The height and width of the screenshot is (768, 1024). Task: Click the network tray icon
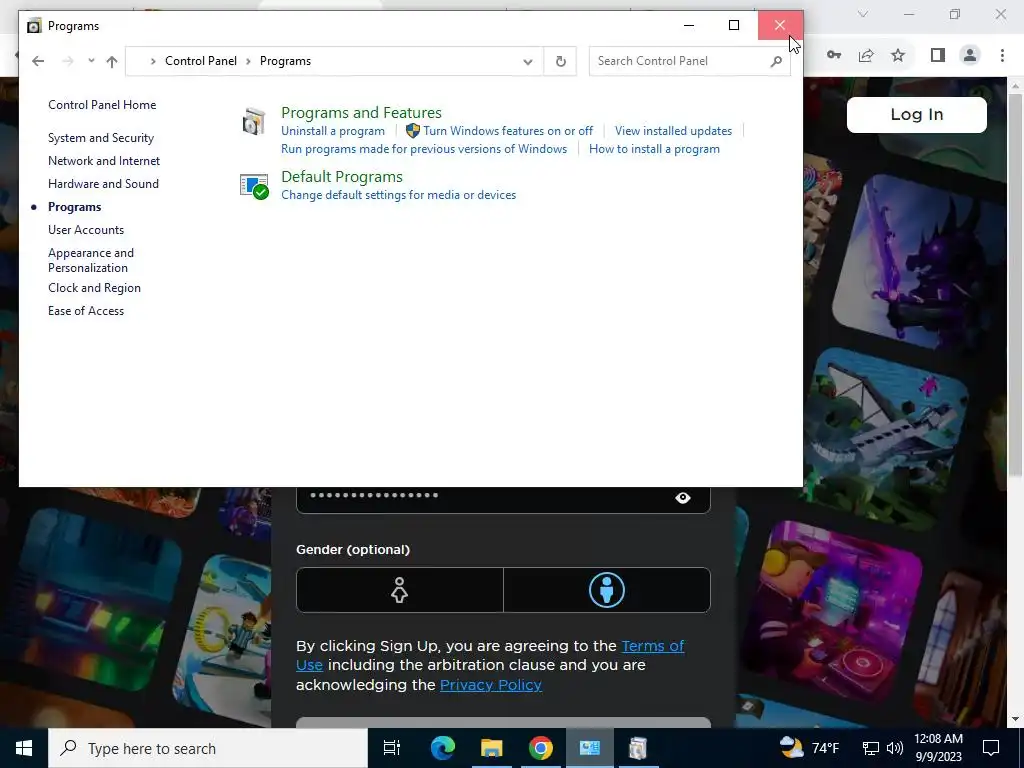click(x=870, y=748)
